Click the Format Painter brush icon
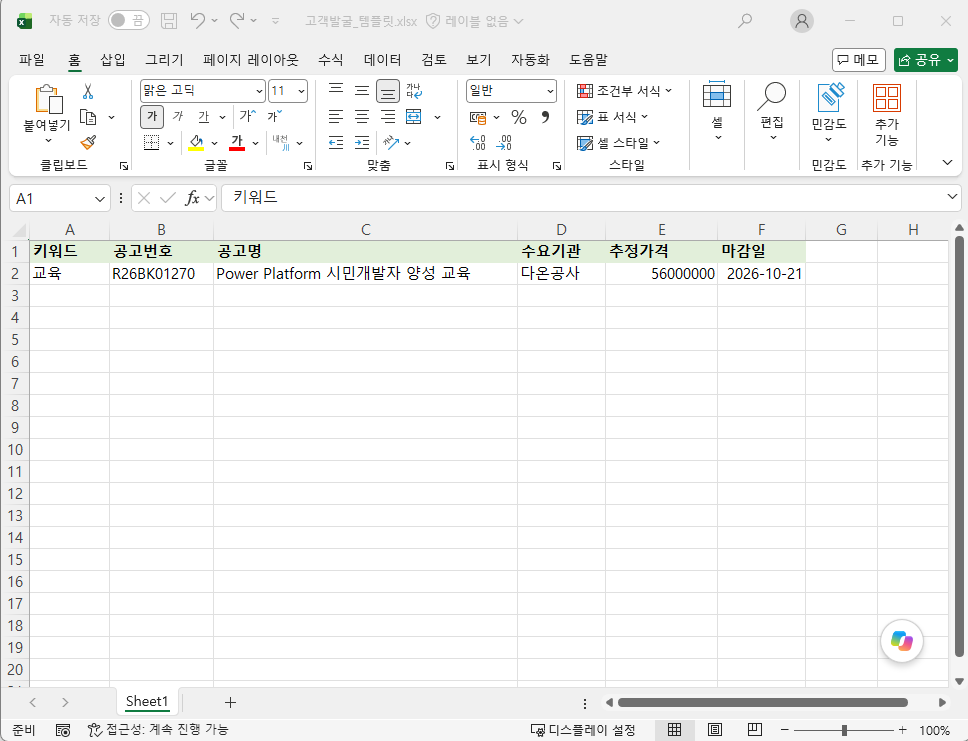This screenshot has height=741, width=968. [x=88, y=143]
